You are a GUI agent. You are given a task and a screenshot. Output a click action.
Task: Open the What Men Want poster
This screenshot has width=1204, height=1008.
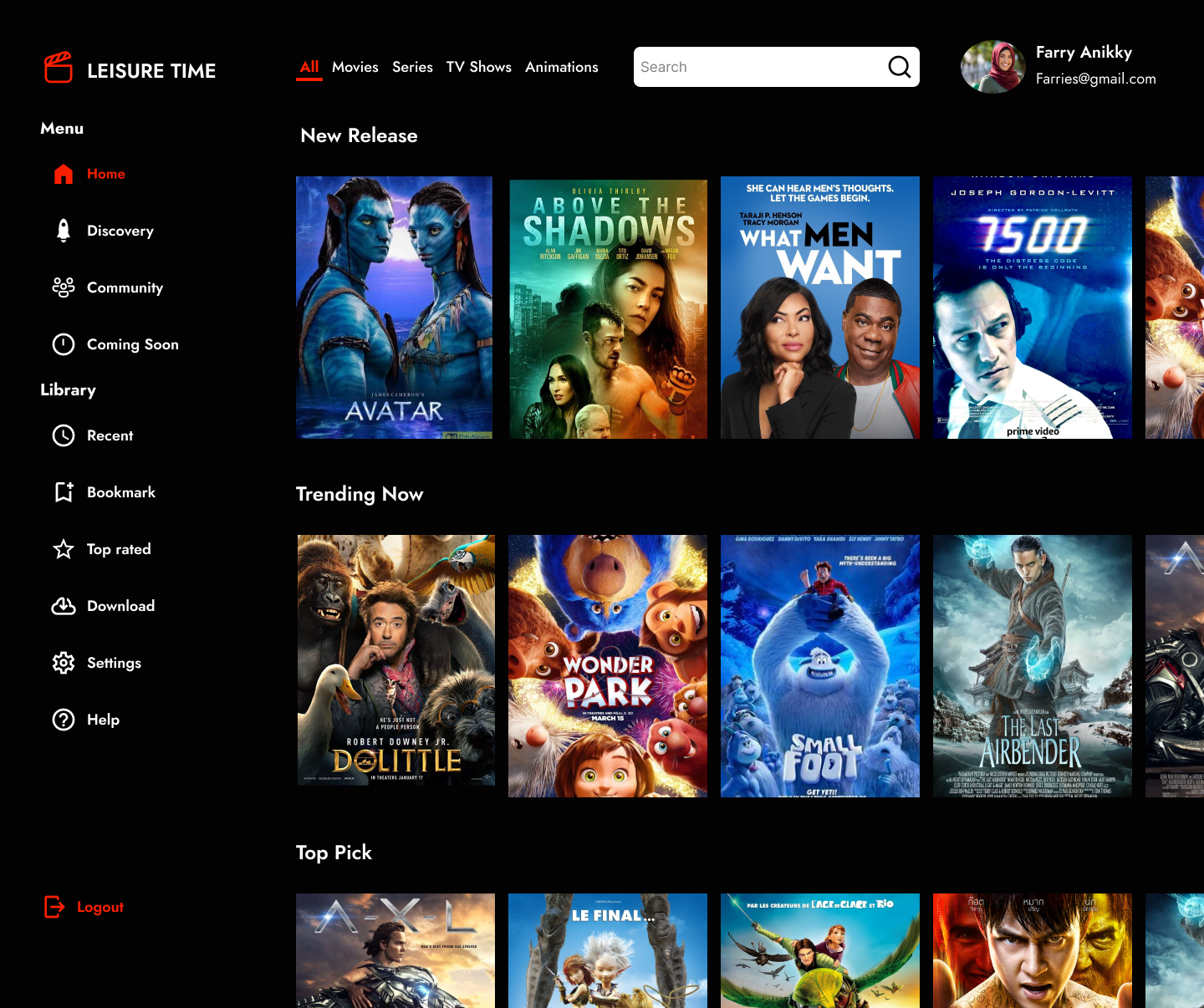(820, 308)
